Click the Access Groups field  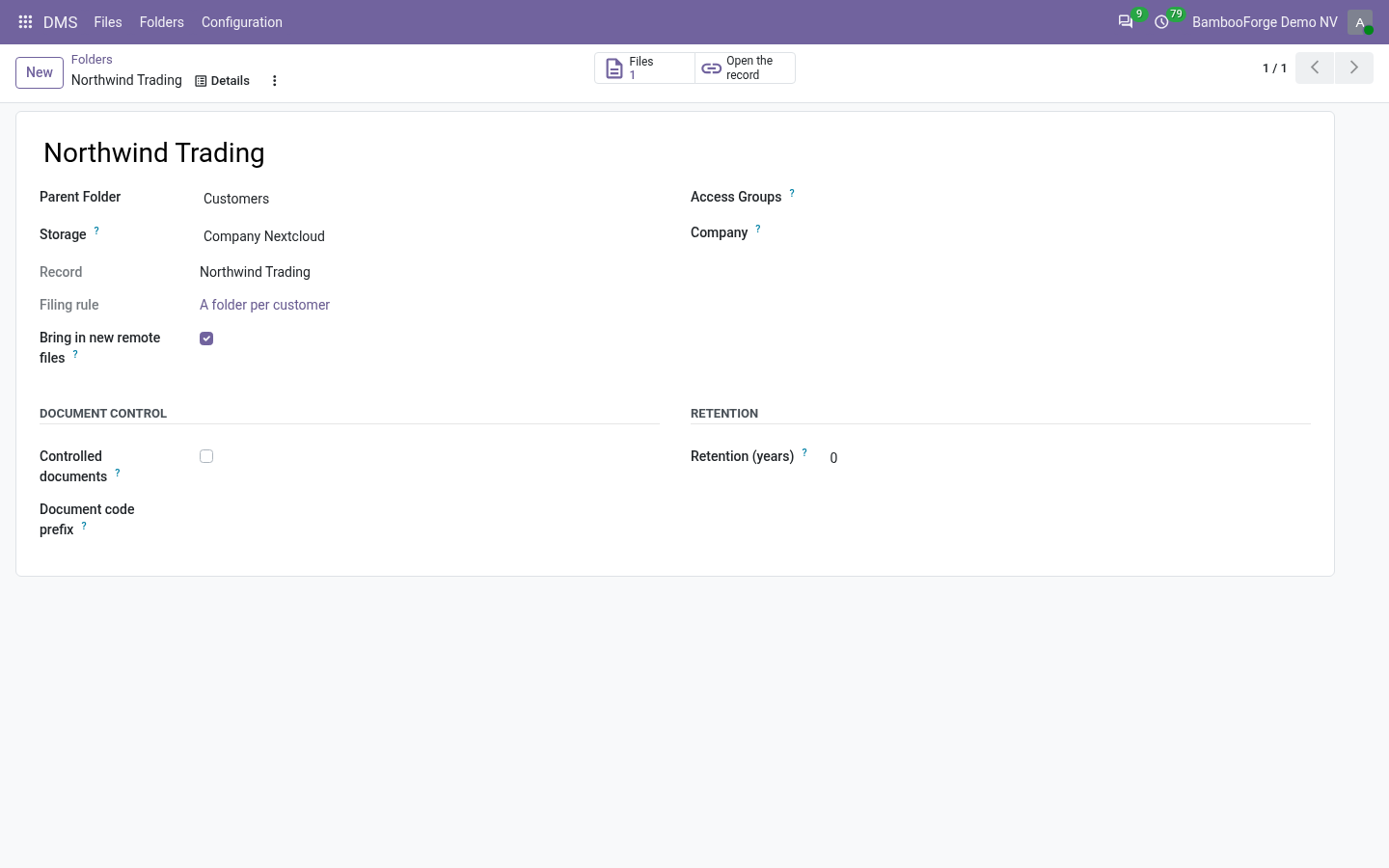point(1068,198)
